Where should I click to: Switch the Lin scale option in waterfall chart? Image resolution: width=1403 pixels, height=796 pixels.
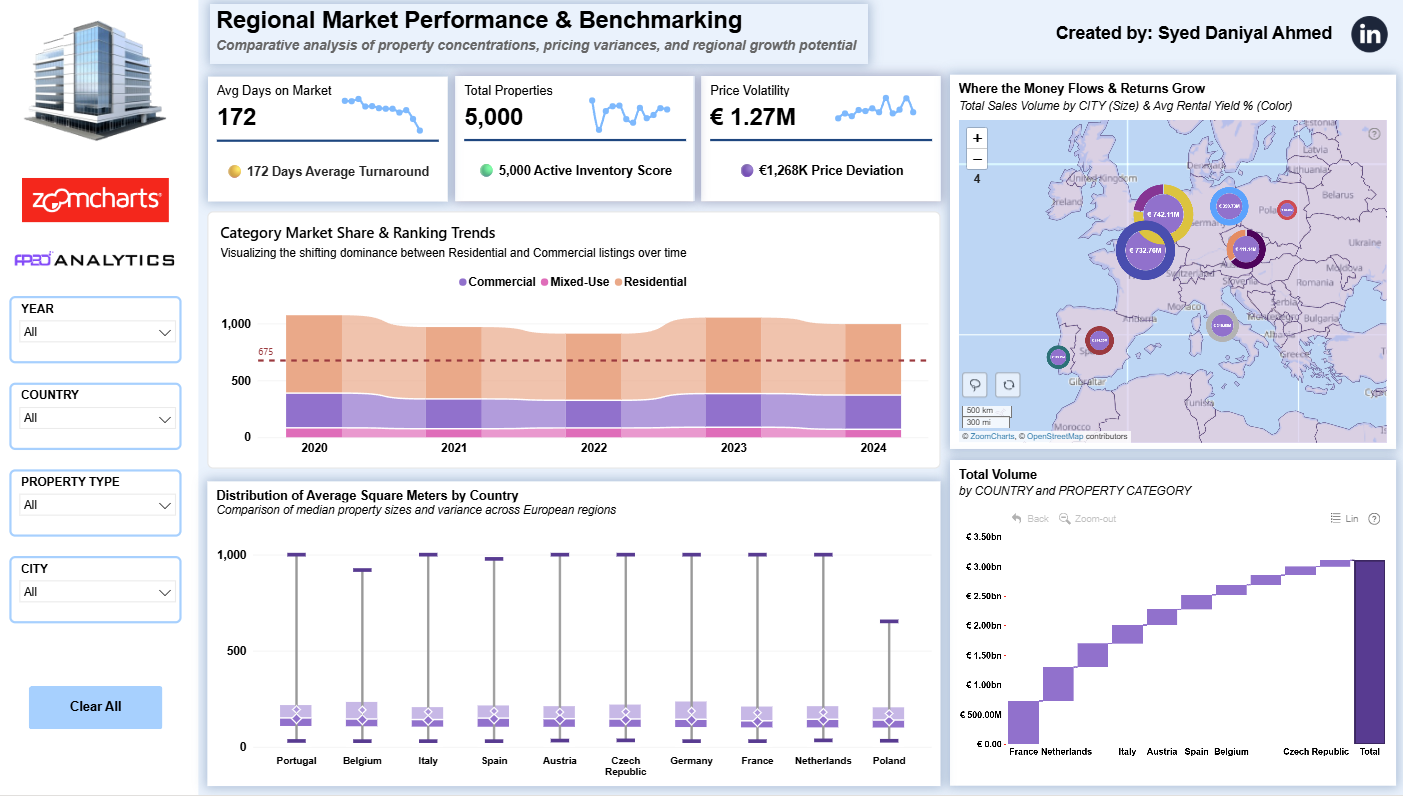(1344, 519)
